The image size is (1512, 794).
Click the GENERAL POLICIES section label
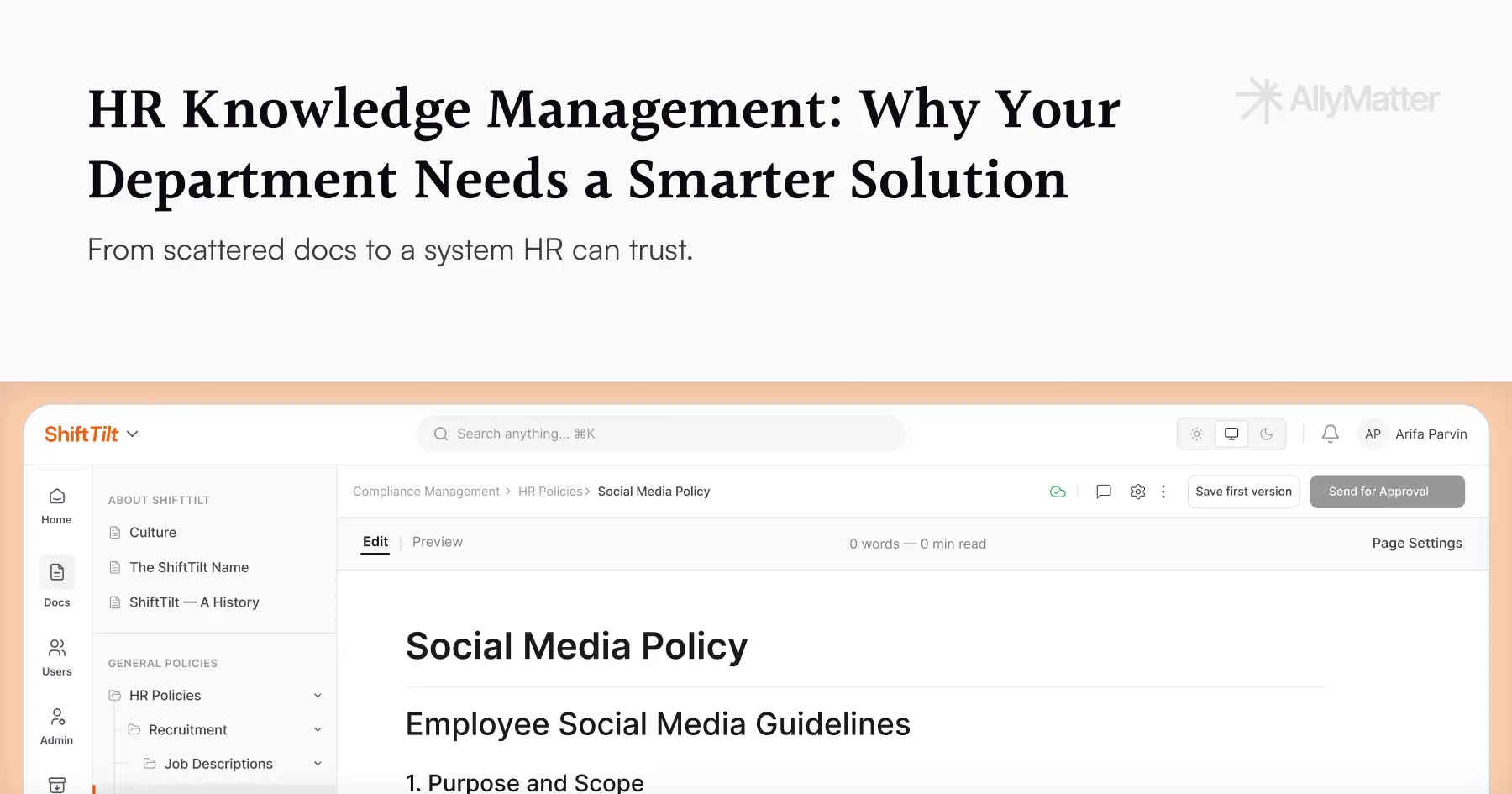coord(163,663)
